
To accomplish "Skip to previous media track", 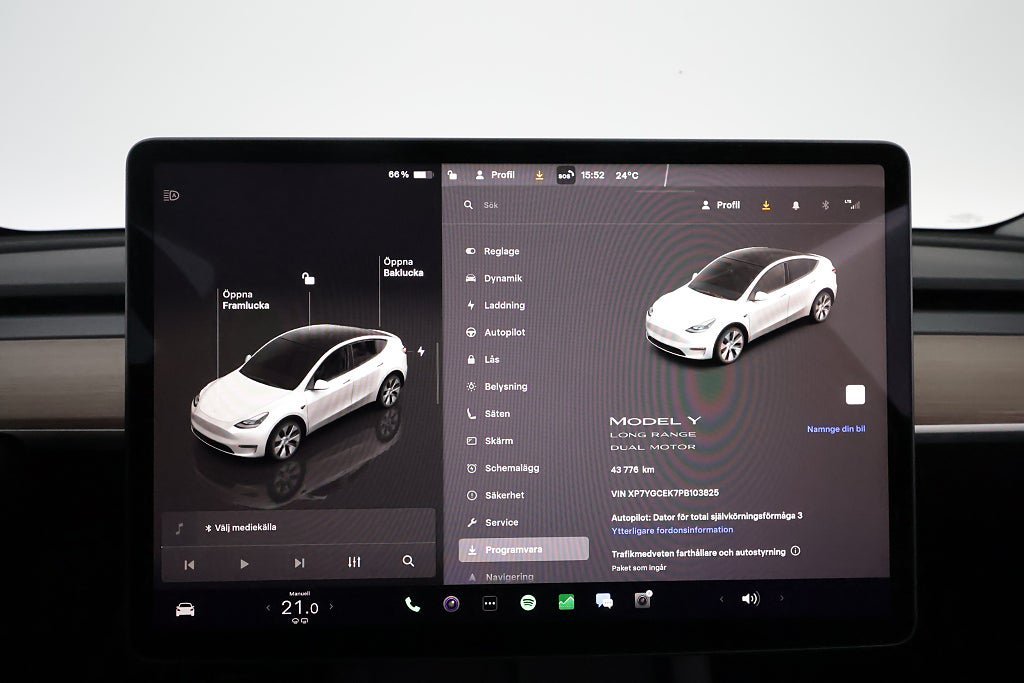I will point(189,565).
